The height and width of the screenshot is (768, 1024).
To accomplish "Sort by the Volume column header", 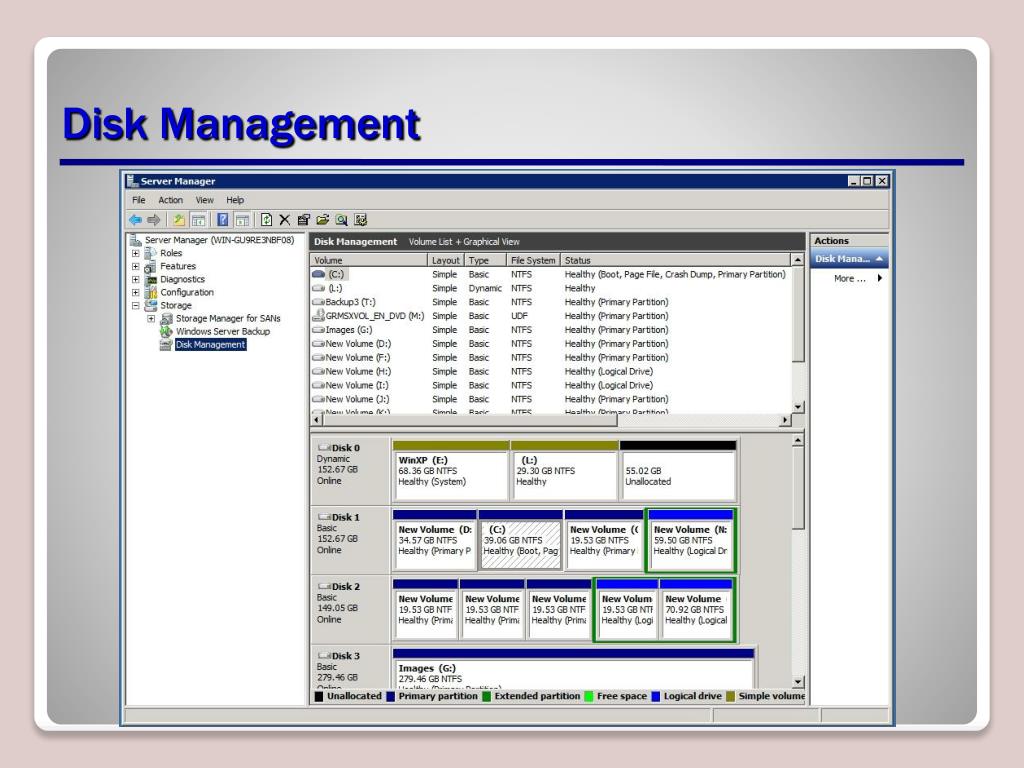I will (x=369, y=260).
